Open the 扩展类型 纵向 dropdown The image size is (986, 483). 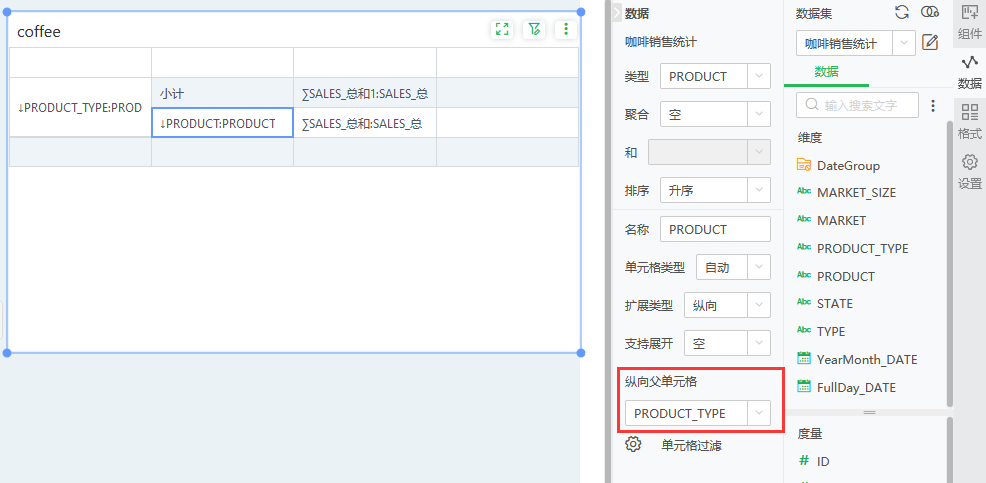tap(758, 305)
